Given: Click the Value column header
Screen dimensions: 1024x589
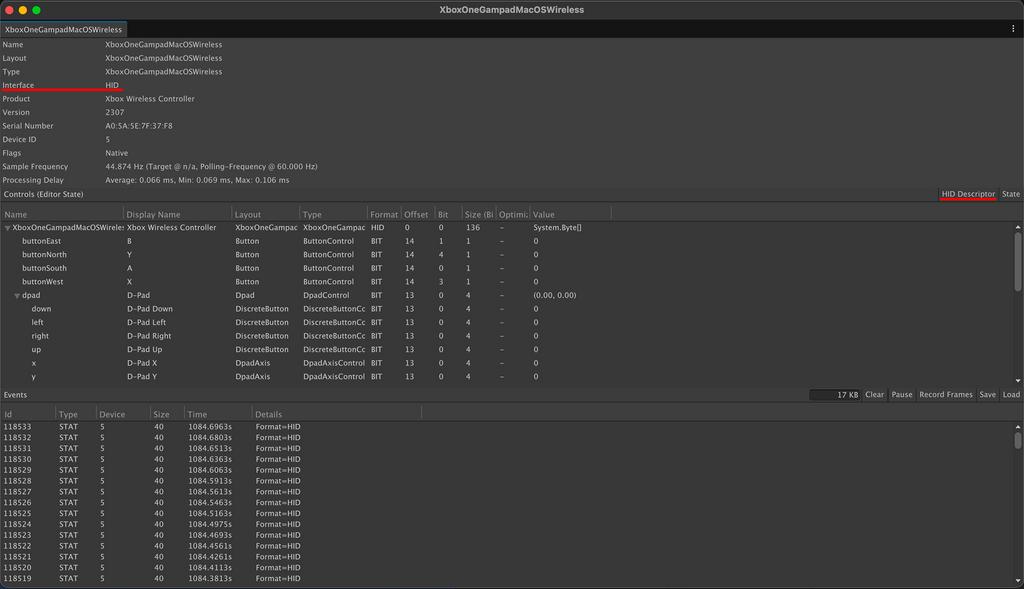Looking at the screenshot, I should point(570,214).
